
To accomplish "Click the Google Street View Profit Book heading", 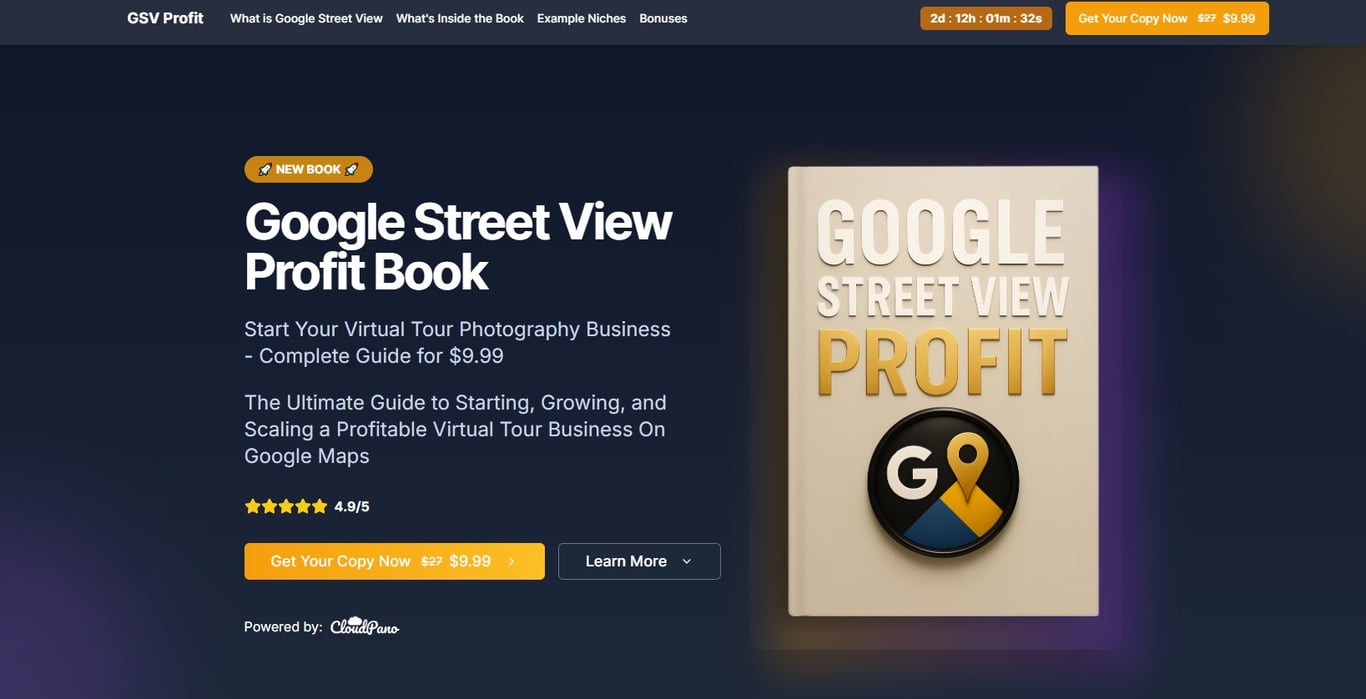I will 458,246.
